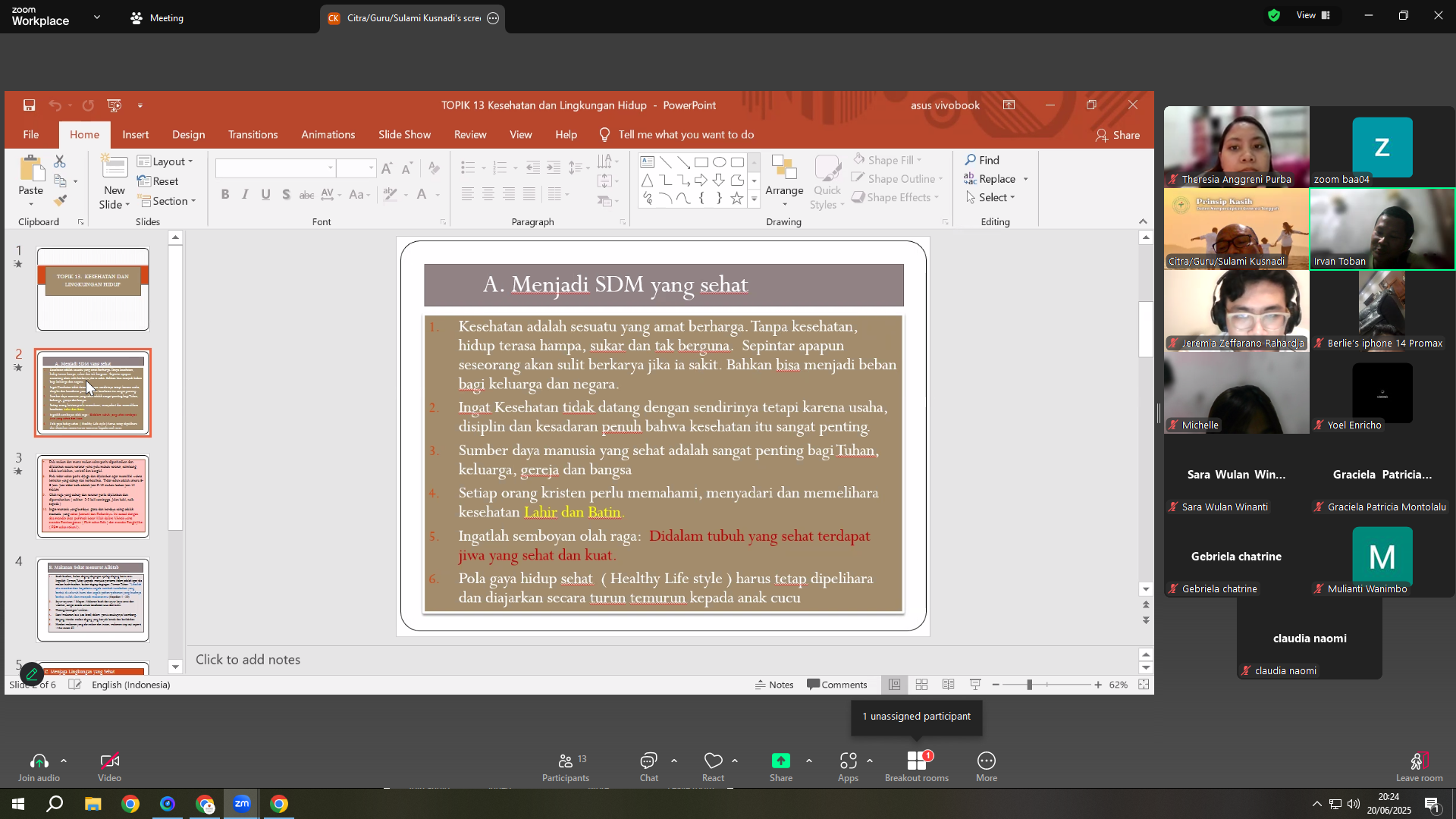Screen dimensions: 1456x819
Task: Click the Format Painter brush icon
Action: point(60,201)
